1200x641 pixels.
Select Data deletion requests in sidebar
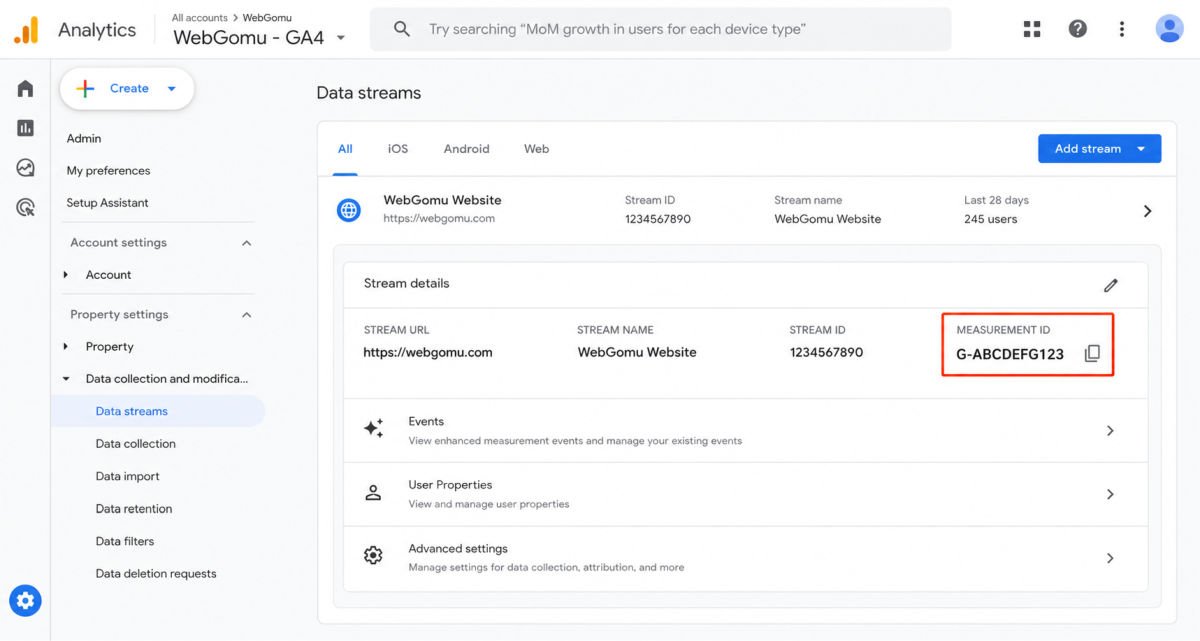pos(156,574)
